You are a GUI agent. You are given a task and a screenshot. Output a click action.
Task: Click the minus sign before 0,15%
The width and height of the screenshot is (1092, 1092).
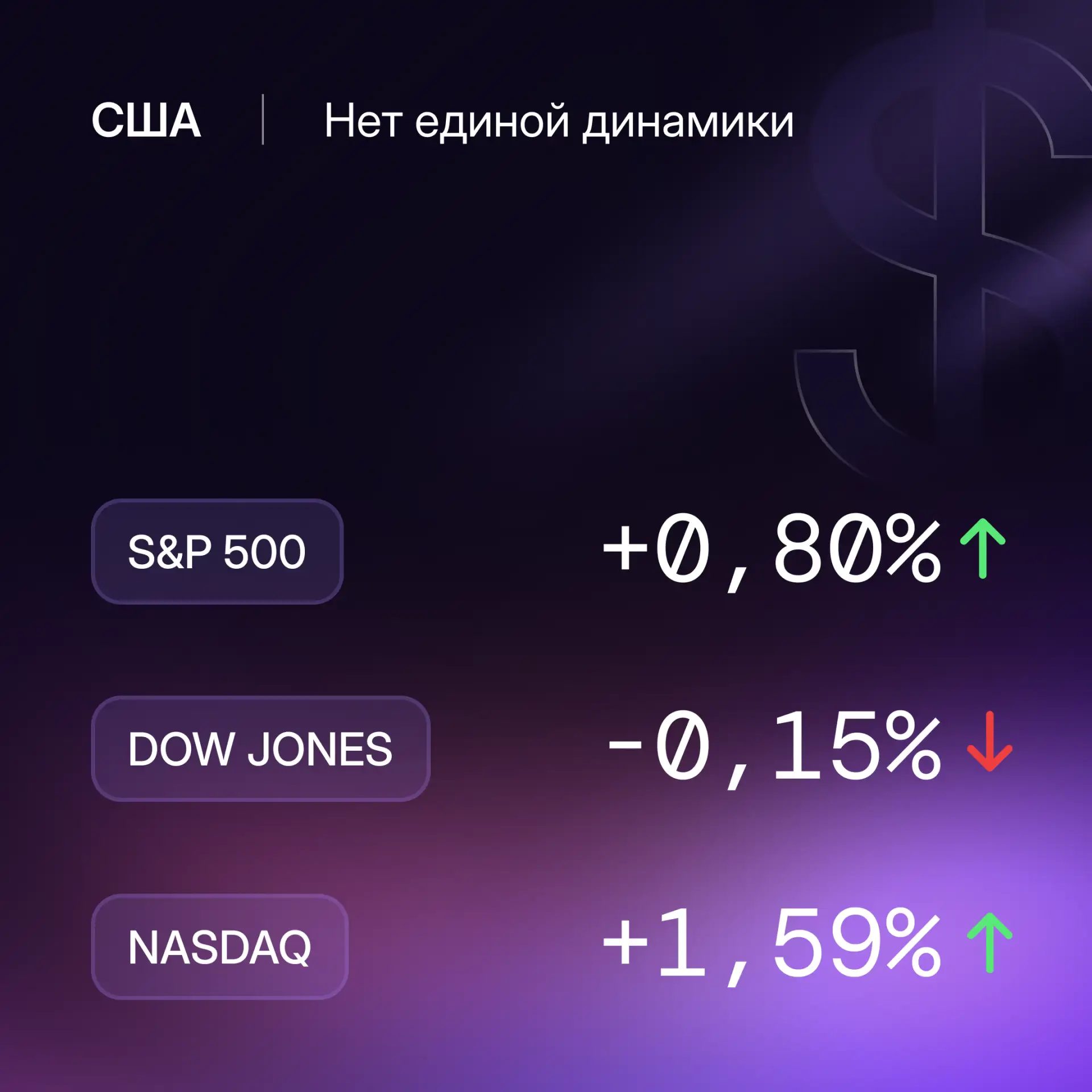[625, 746]
